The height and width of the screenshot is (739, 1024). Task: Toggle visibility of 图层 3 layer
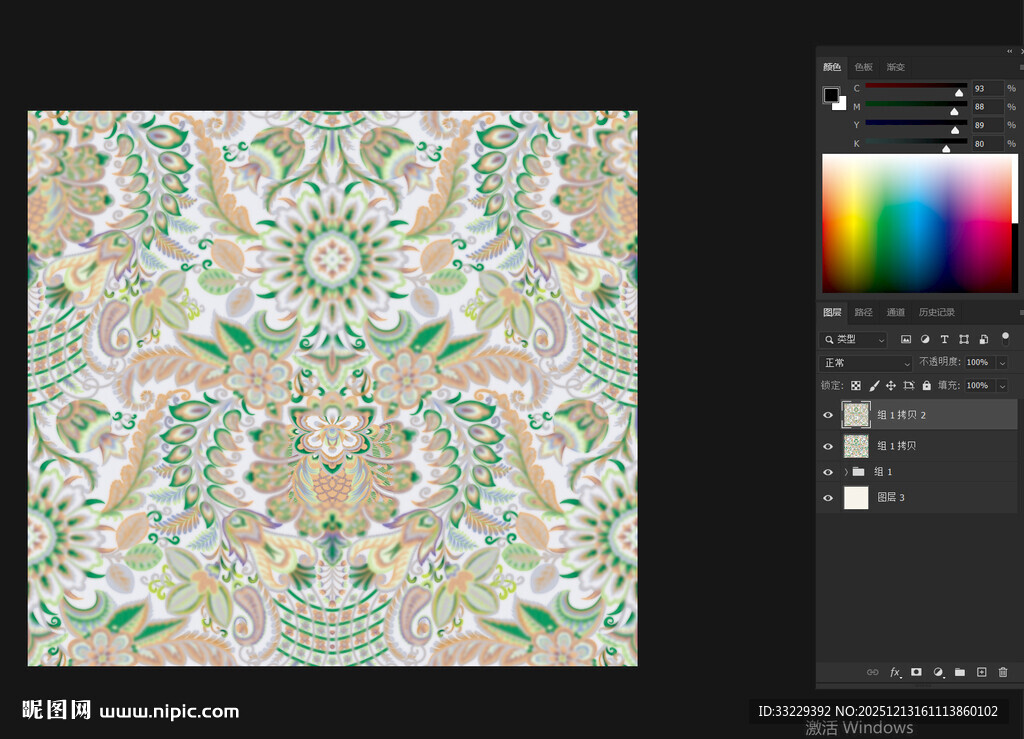point(827,498)
